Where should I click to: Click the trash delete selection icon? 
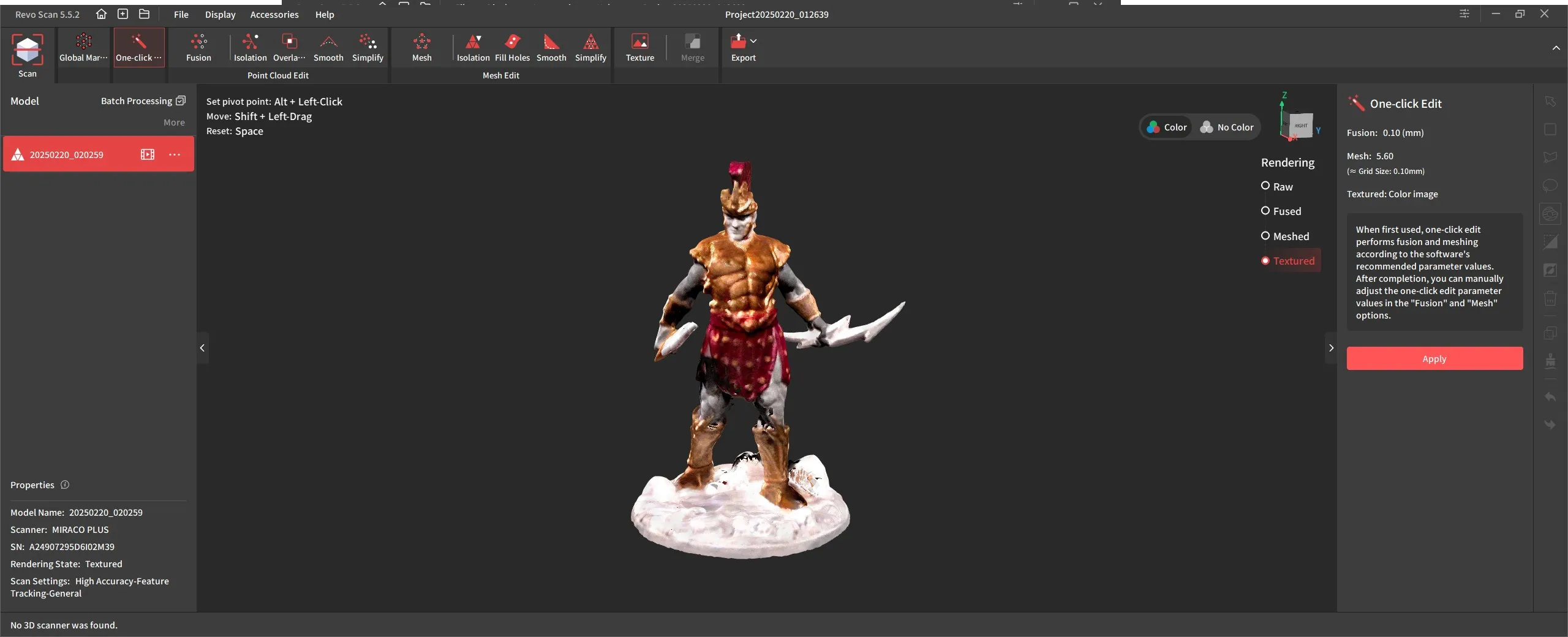pyautogui.click(x=1550, y=298)
